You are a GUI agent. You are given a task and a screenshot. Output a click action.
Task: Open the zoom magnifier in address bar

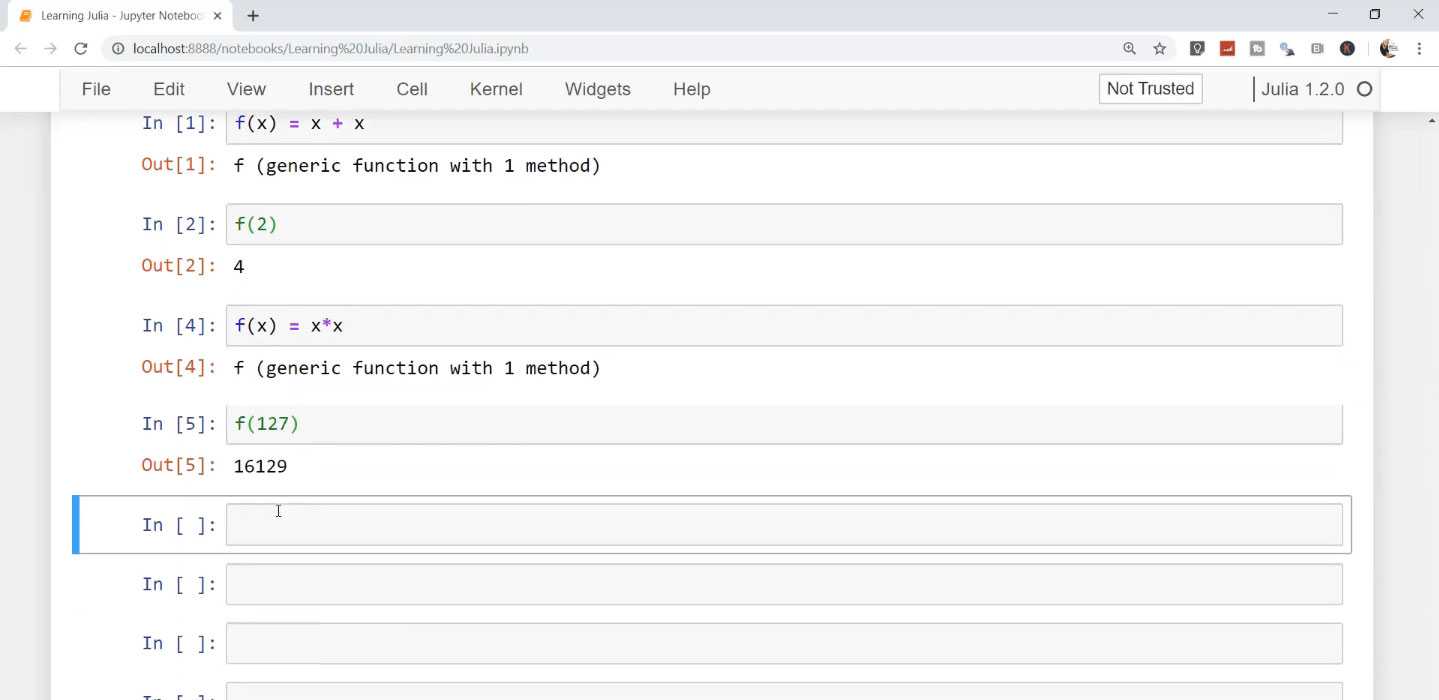point(1129,48)
